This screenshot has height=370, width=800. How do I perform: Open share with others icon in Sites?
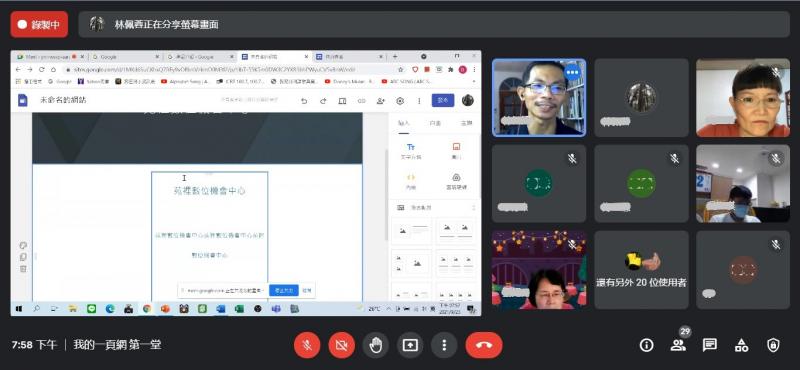click(381, 101)
